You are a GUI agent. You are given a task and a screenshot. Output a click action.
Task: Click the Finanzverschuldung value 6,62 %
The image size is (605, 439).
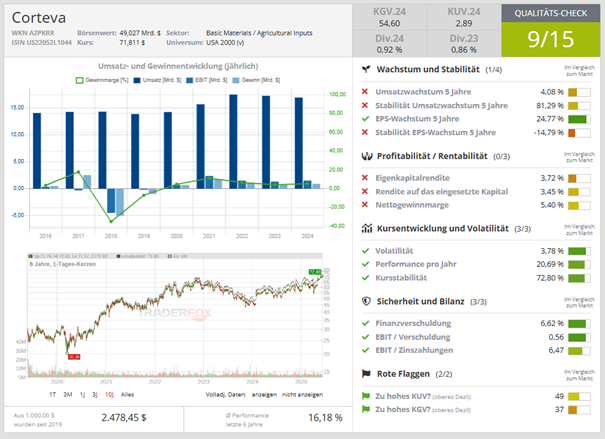552,323
